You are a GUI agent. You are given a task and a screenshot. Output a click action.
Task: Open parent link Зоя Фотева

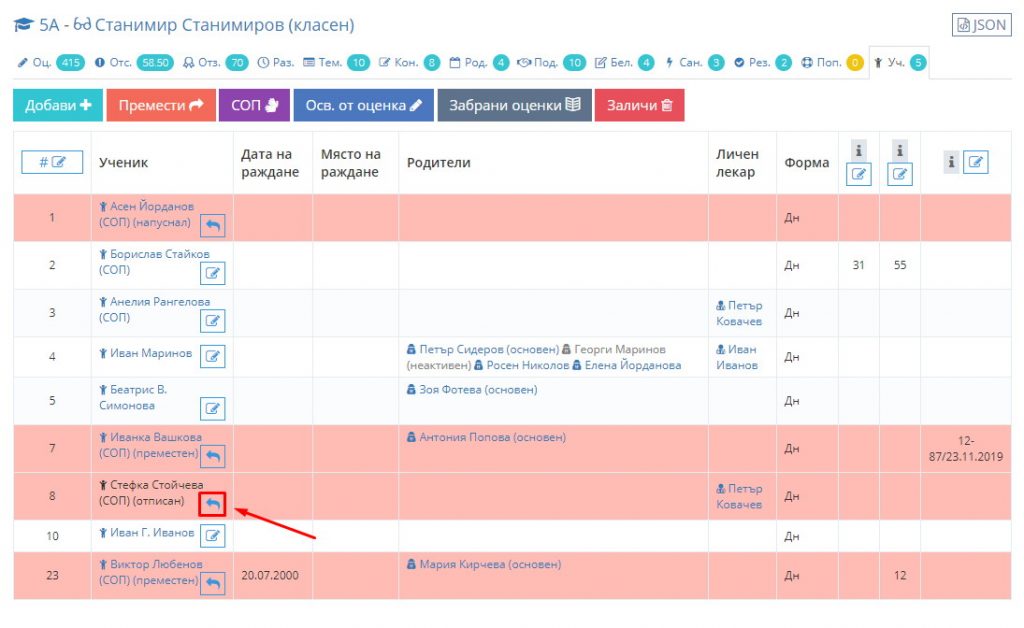click(472, 390)
